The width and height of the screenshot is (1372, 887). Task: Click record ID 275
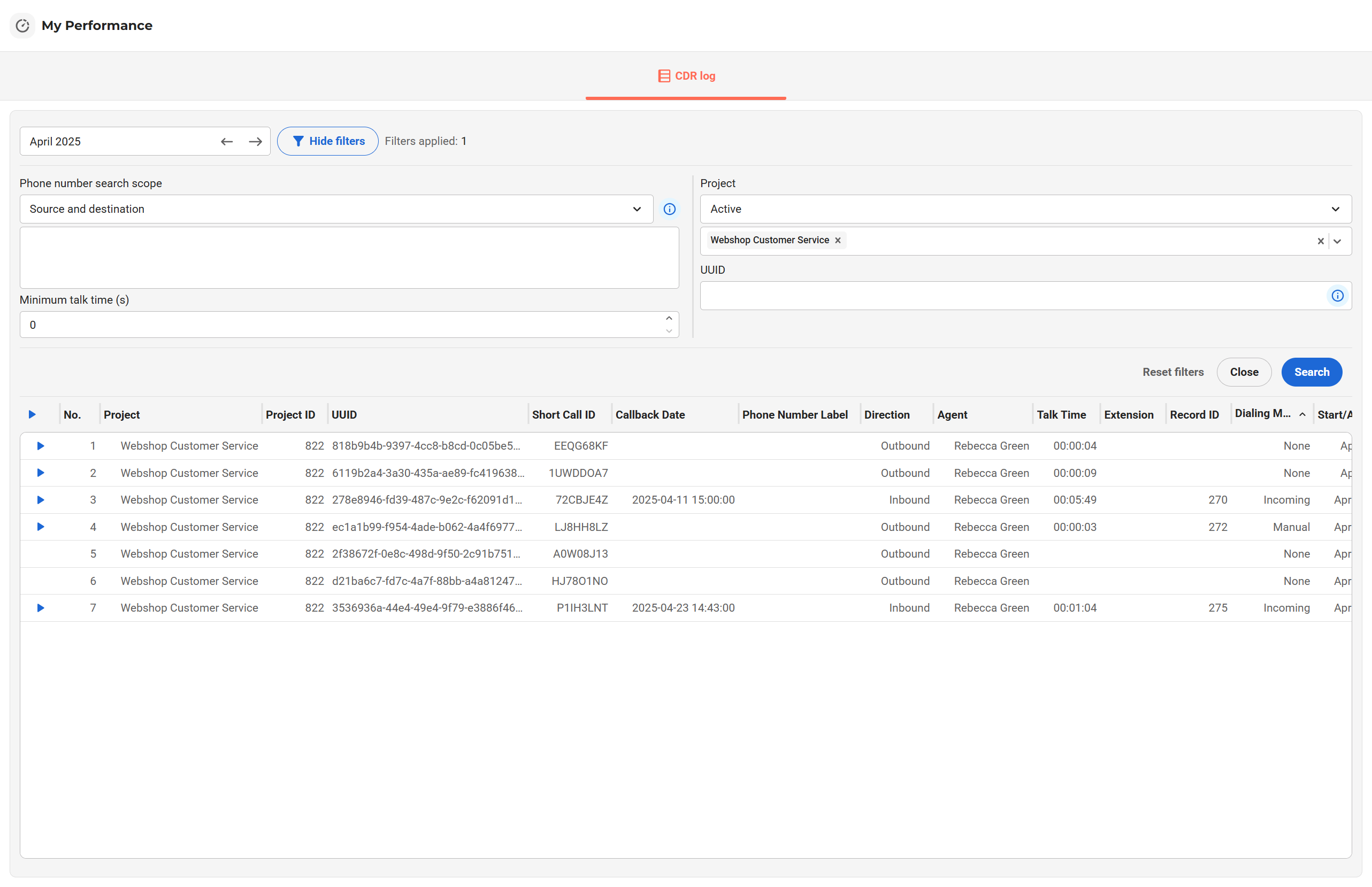pyautogui.click(x=1217, y=608)
